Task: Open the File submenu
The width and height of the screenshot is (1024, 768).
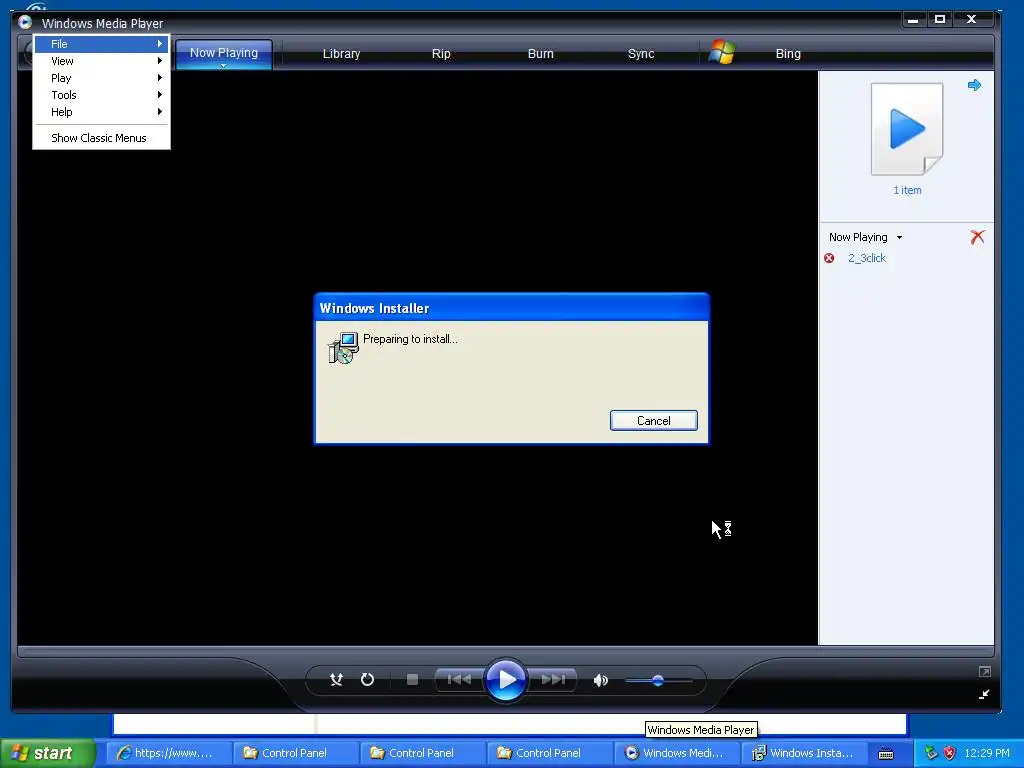Action: point(101,44)
